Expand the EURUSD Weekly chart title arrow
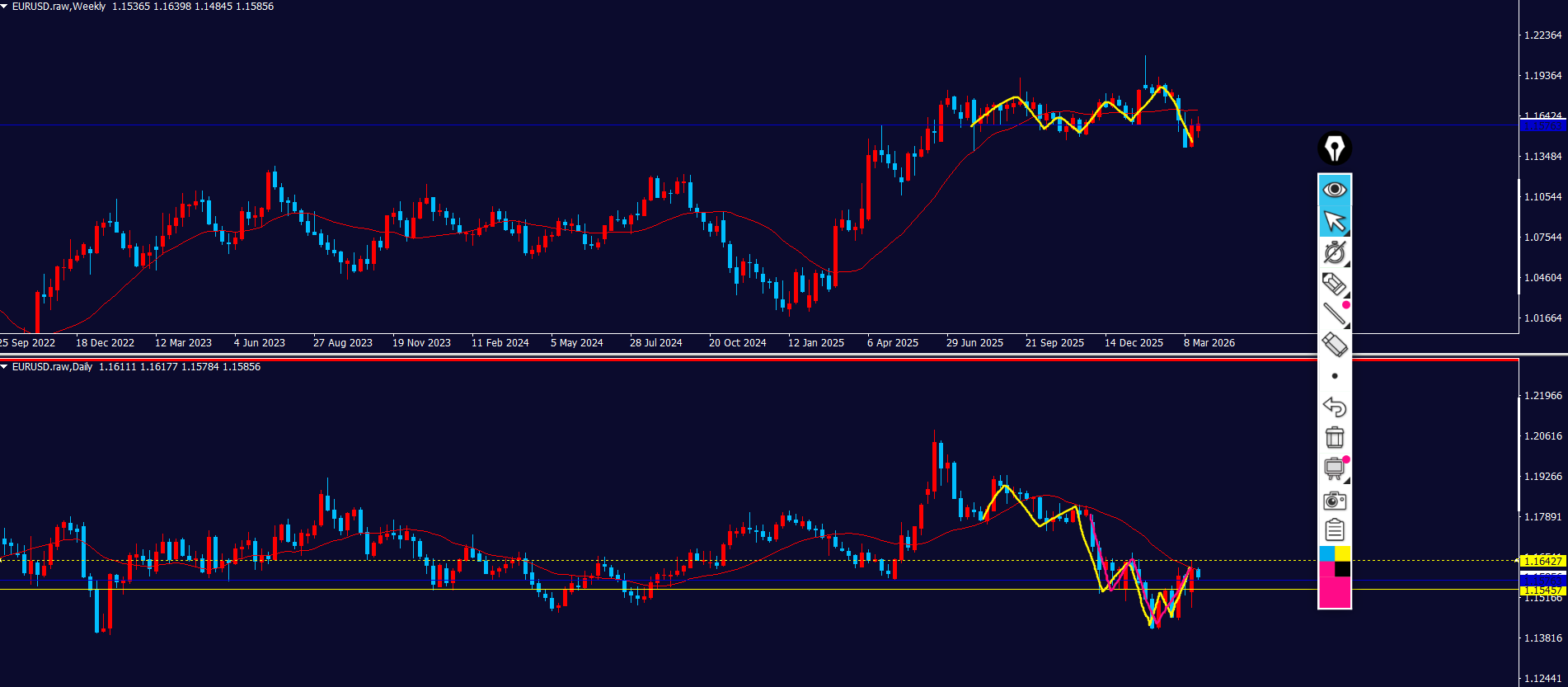1568x687 pixels. pyautogui.click(x=5, y=7)
